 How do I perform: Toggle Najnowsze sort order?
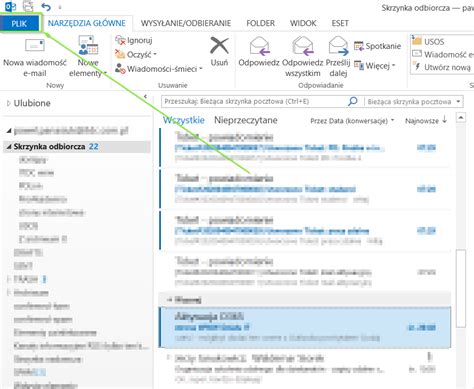click(426, 120)
